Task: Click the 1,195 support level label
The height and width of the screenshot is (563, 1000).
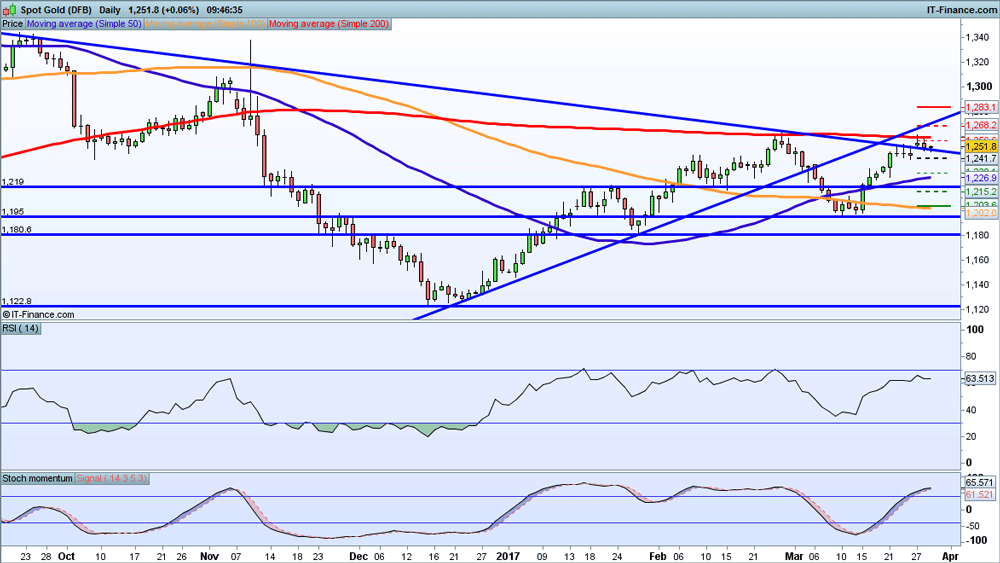Action: 13,212
